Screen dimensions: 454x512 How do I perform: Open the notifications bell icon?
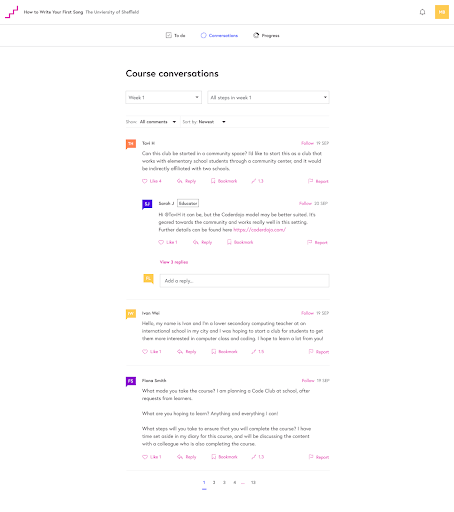point(422,12)
